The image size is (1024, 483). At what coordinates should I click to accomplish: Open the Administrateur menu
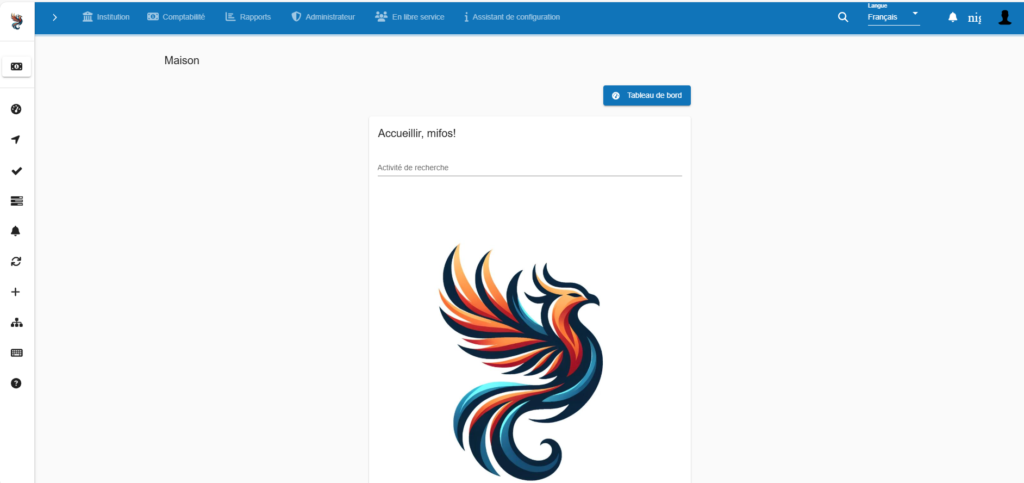click(323, 17)
